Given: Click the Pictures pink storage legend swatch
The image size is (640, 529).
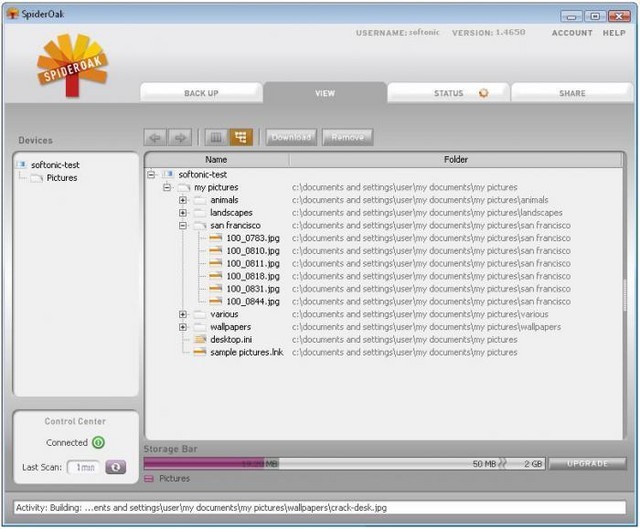Looking at the screenshot, I should tap(149, 479).
